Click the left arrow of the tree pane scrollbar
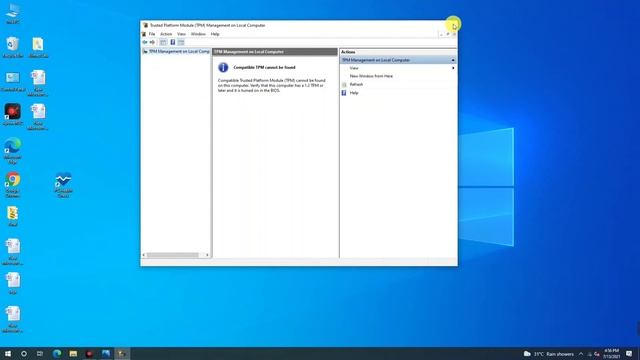640x360 pixels. pyautogui.click(x=144, y=255)
